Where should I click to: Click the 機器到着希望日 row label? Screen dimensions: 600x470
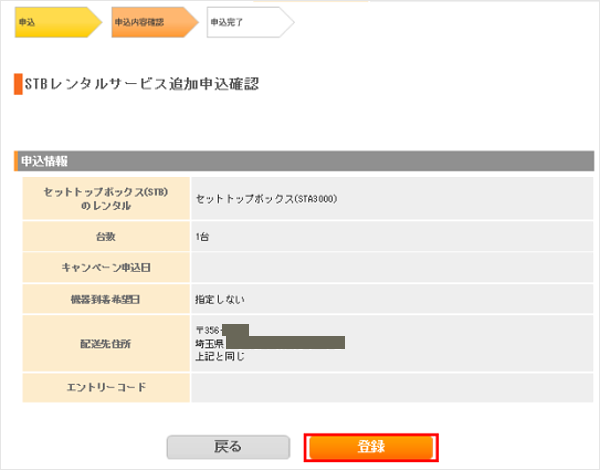(104, 298)
